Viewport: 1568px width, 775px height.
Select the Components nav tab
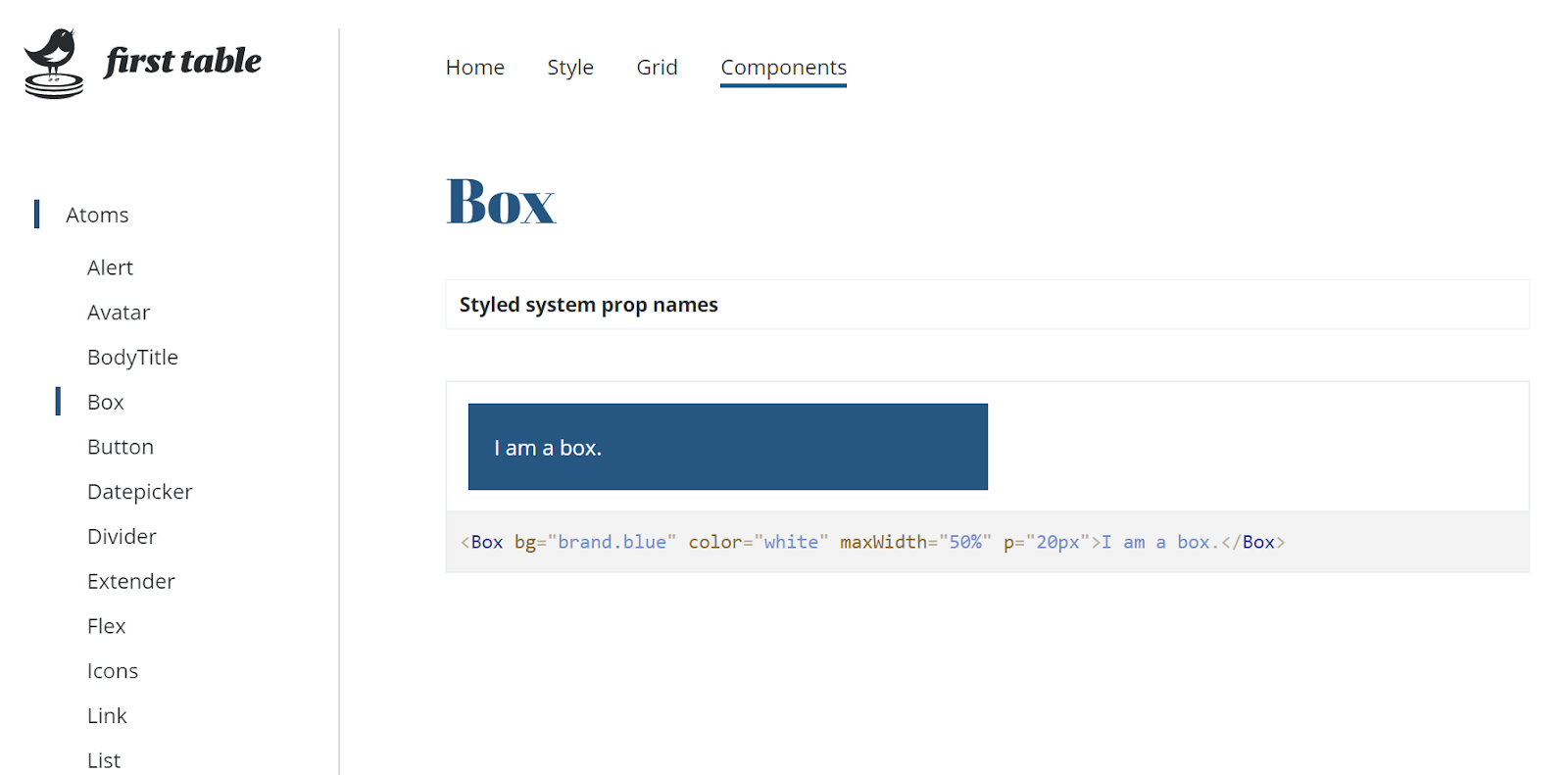783,68
